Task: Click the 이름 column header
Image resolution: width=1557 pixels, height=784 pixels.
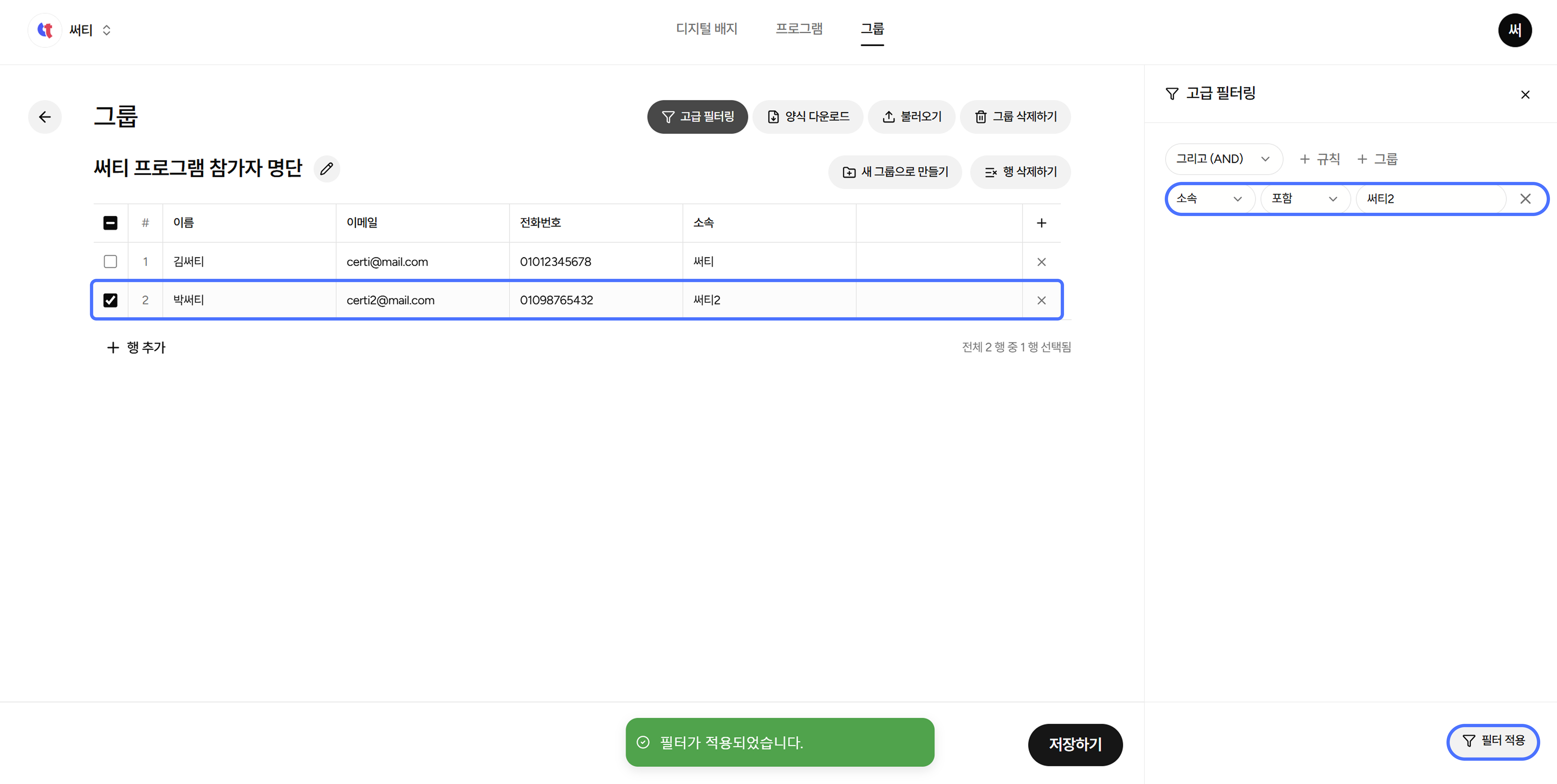Action: click(249, 223)
